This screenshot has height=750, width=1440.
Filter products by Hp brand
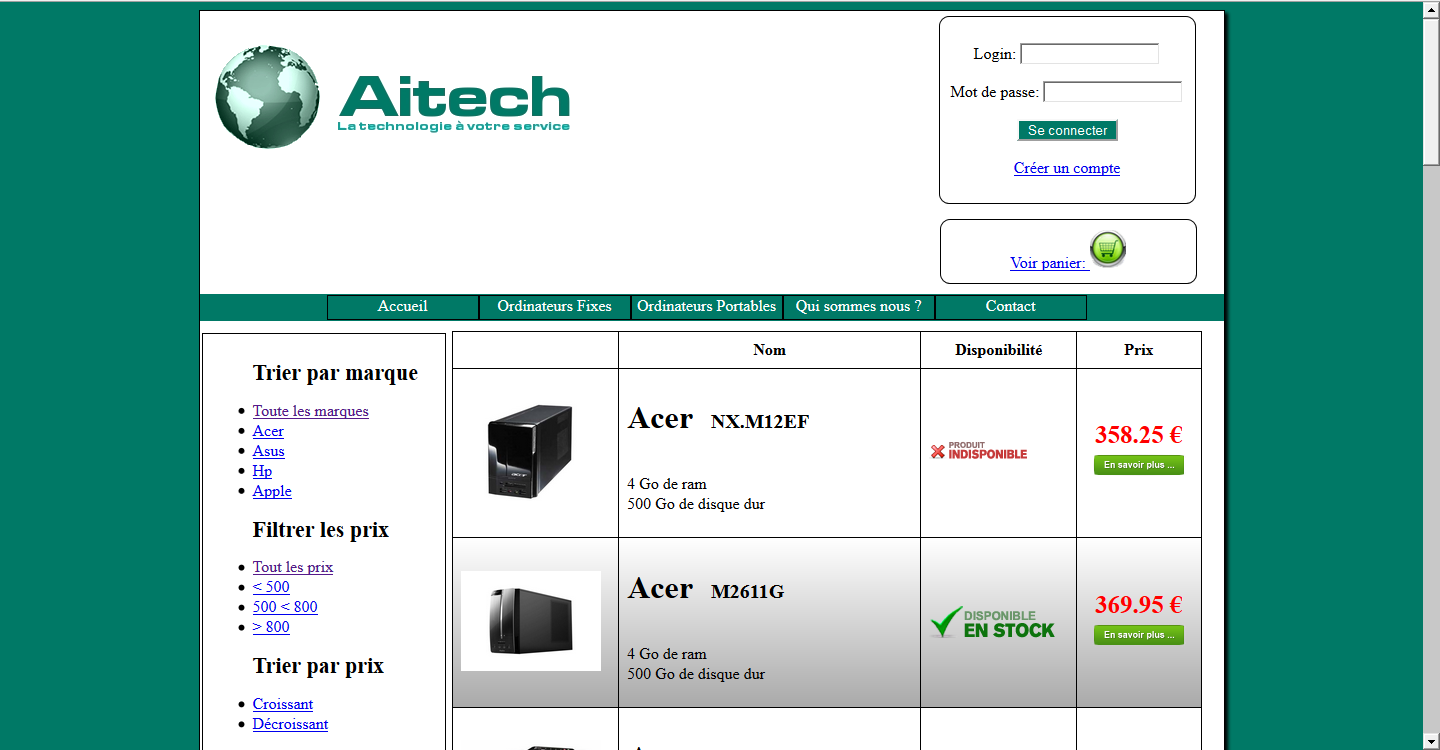pos(262,471)
